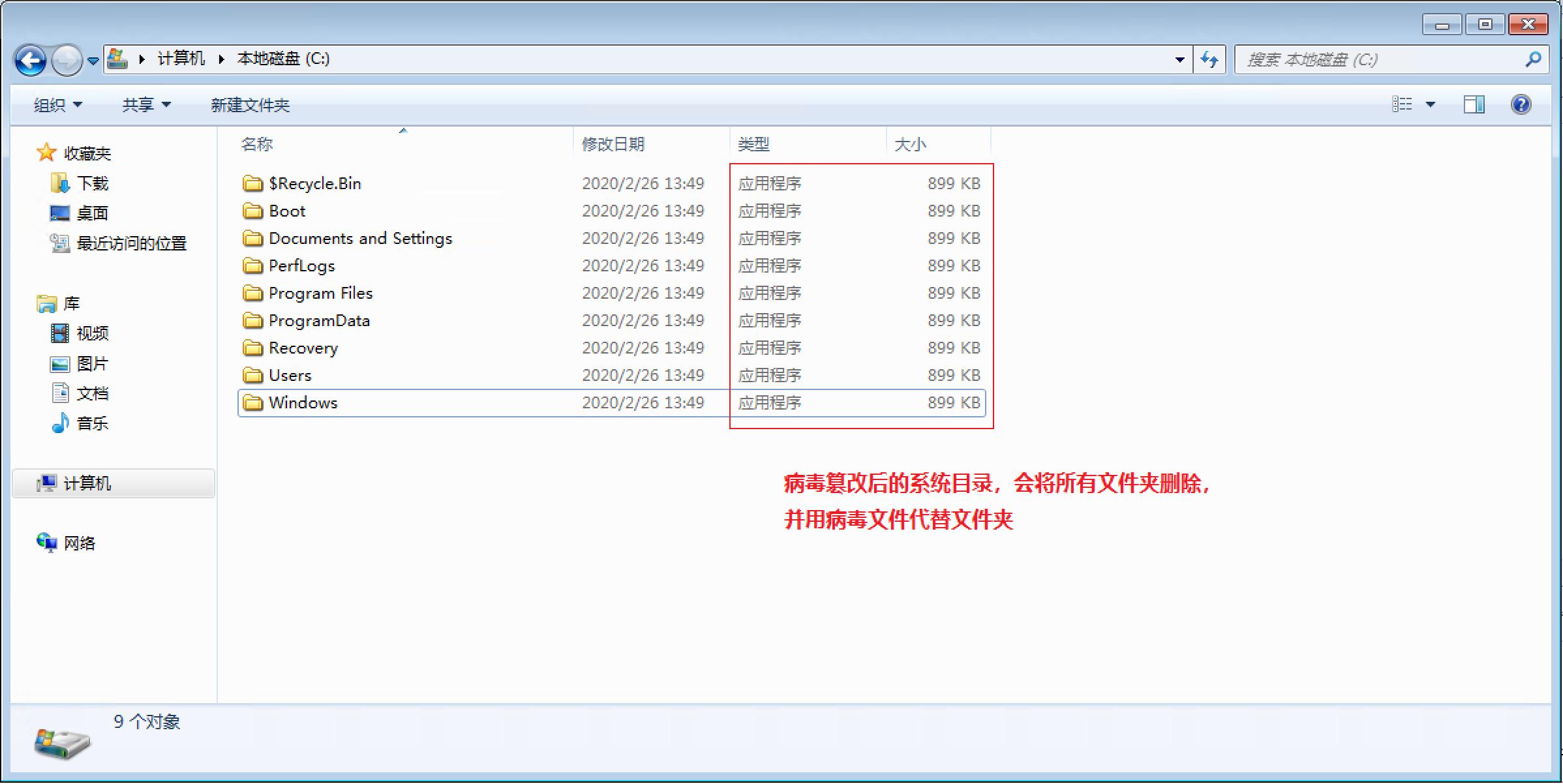Sort by Name (名称) column header
The height and width of the screenshot is (784, 1563).
[257, 144]
